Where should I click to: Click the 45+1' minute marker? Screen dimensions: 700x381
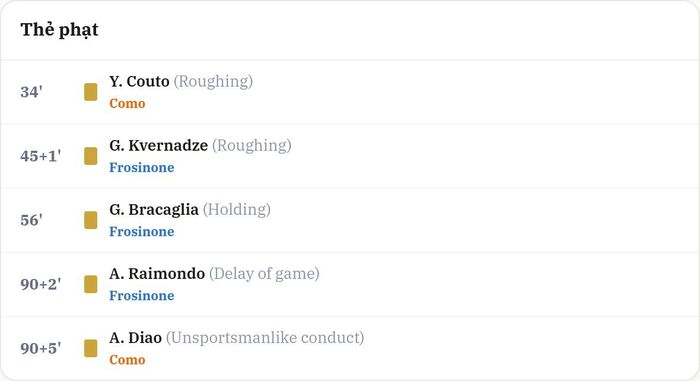tap(41, 156)
